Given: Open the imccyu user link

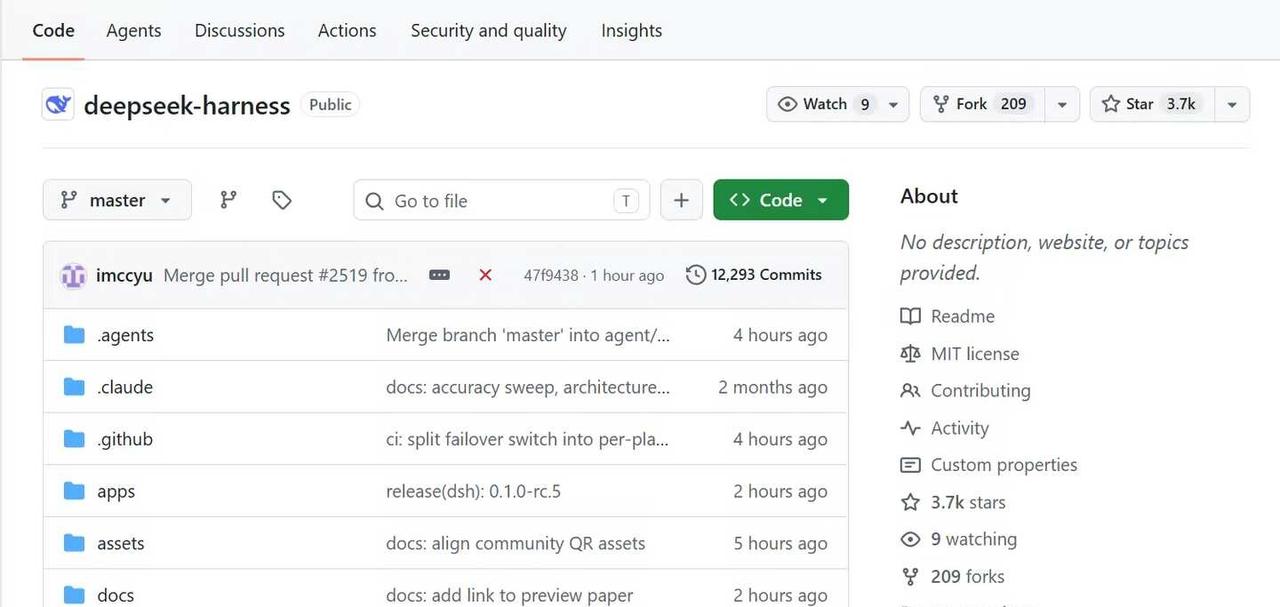Looking at the screenshot, I should [124, 275].
